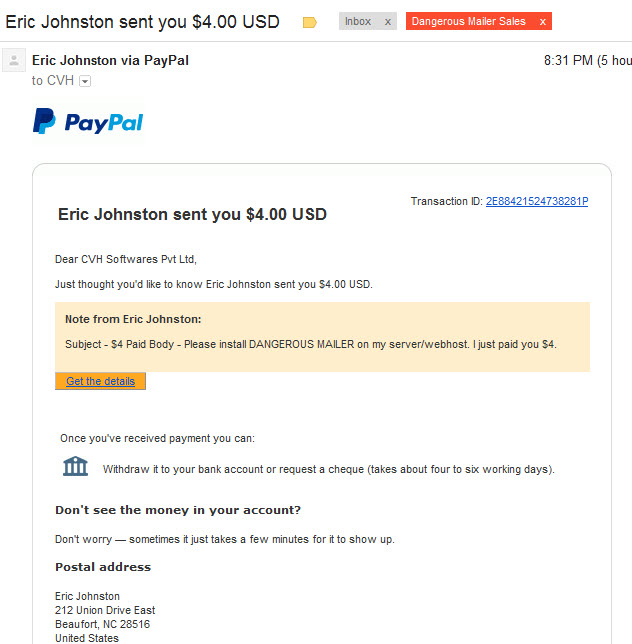Click the Don't see the money heading
This screenshot has width=632, height=644.
(x=178, y=510)
